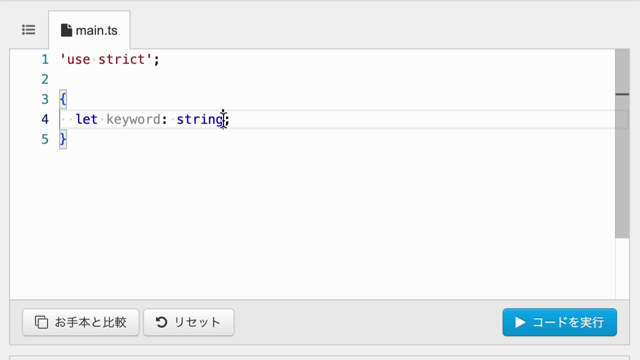Run code with コードを実行 button
The width and height of the screenshot is (640, 360).
click(x=560, y=322)
